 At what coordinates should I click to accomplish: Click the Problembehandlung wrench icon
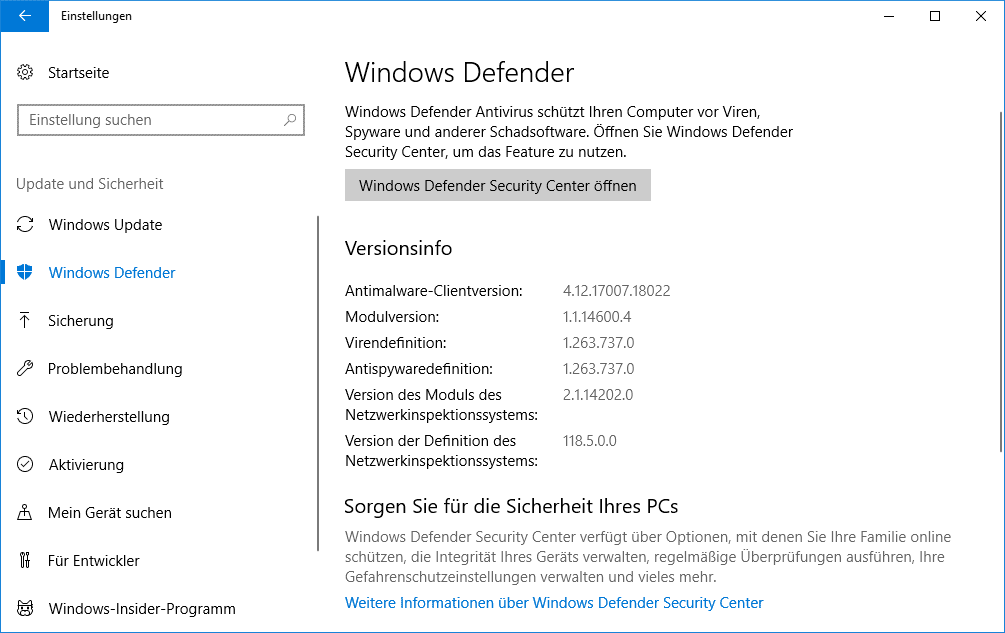(x=25, y=368)
